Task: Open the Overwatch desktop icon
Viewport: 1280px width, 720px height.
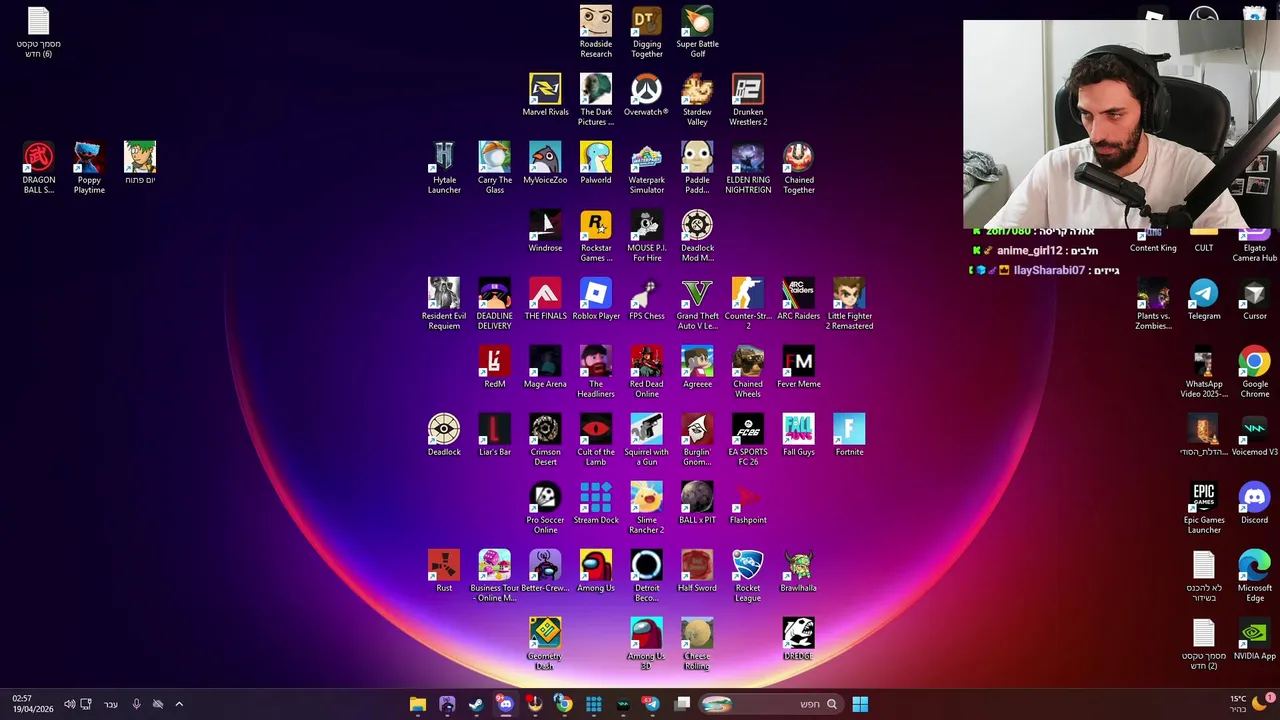Action: [x=646, y=95]
